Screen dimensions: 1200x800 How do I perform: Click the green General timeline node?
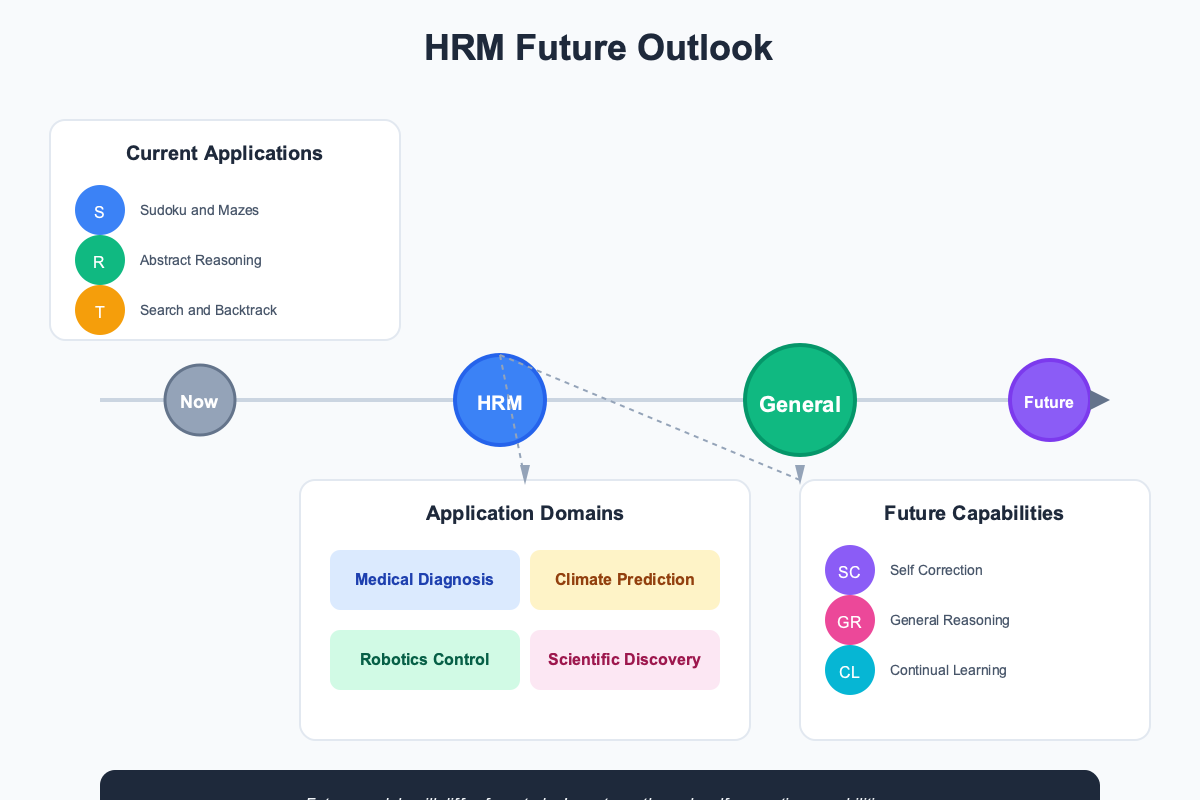800,401
